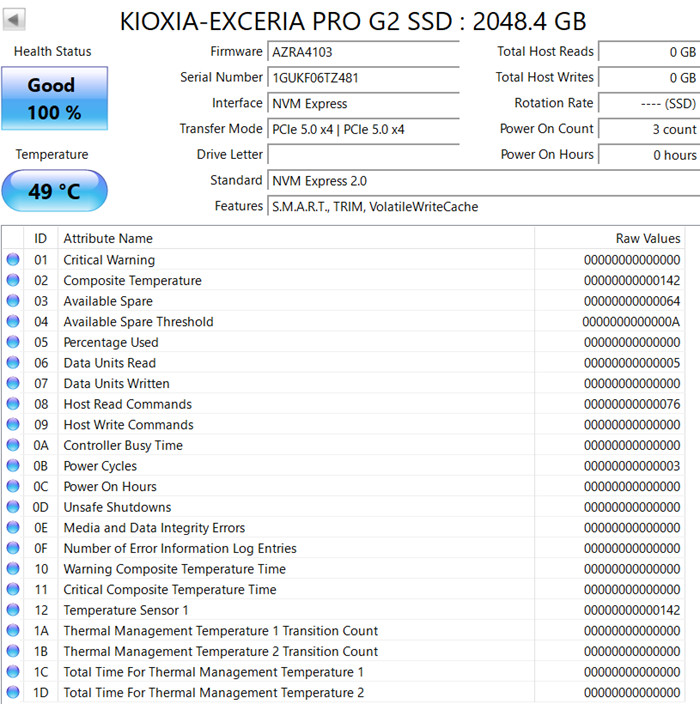Image resolution: width=700 pixels, height=704 pixels.
Task: Click raw value 000000000000A
Action: pos(631,321)
